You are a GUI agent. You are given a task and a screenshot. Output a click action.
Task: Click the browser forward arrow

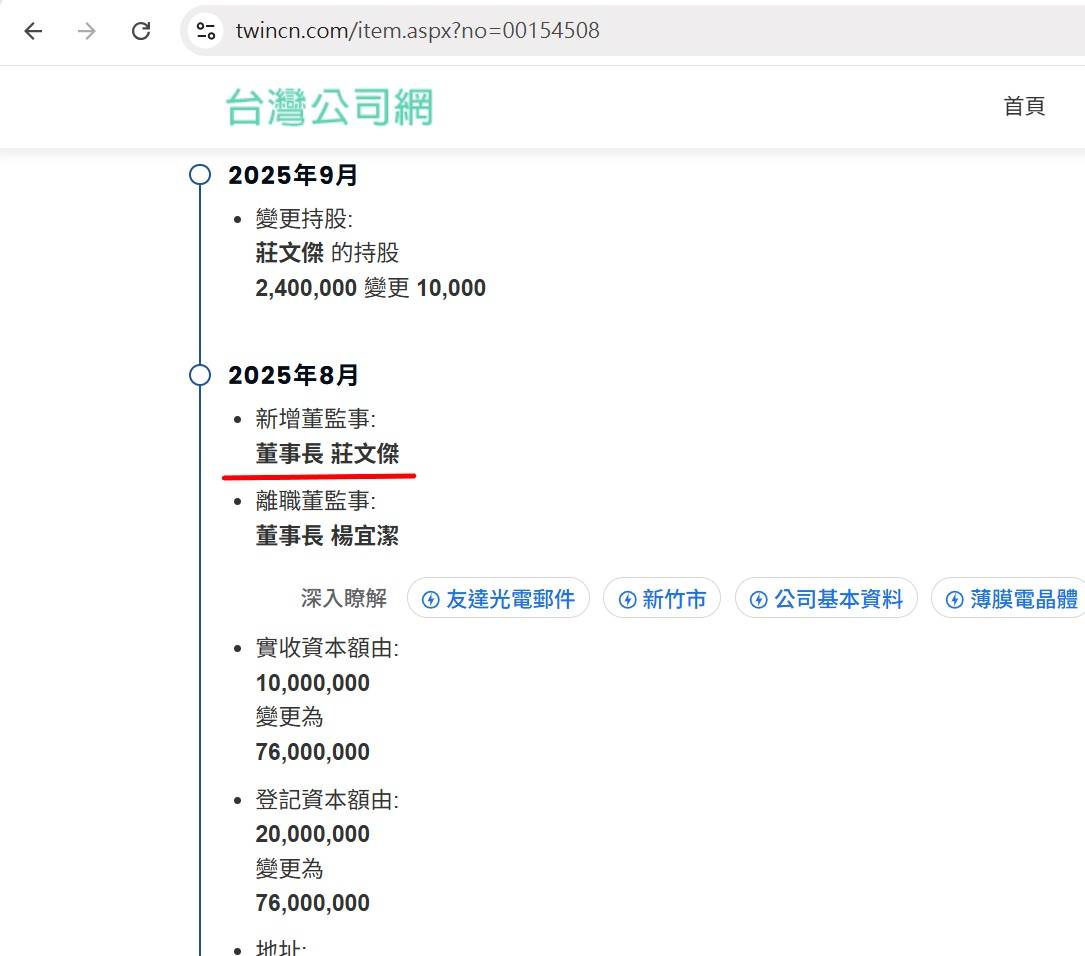pos(87,31)
